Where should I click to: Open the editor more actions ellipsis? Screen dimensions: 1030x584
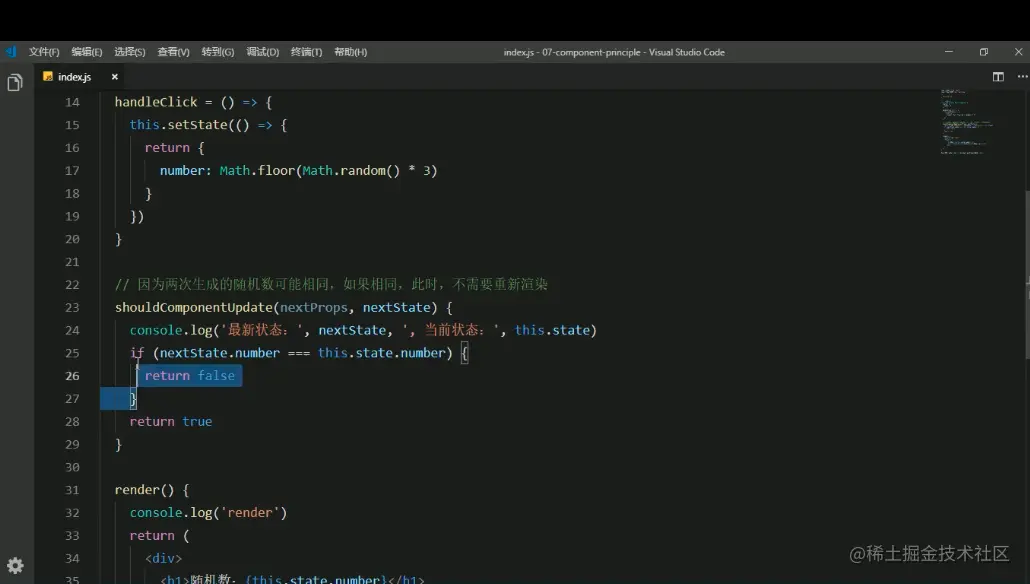click(x=1022, y=77)
